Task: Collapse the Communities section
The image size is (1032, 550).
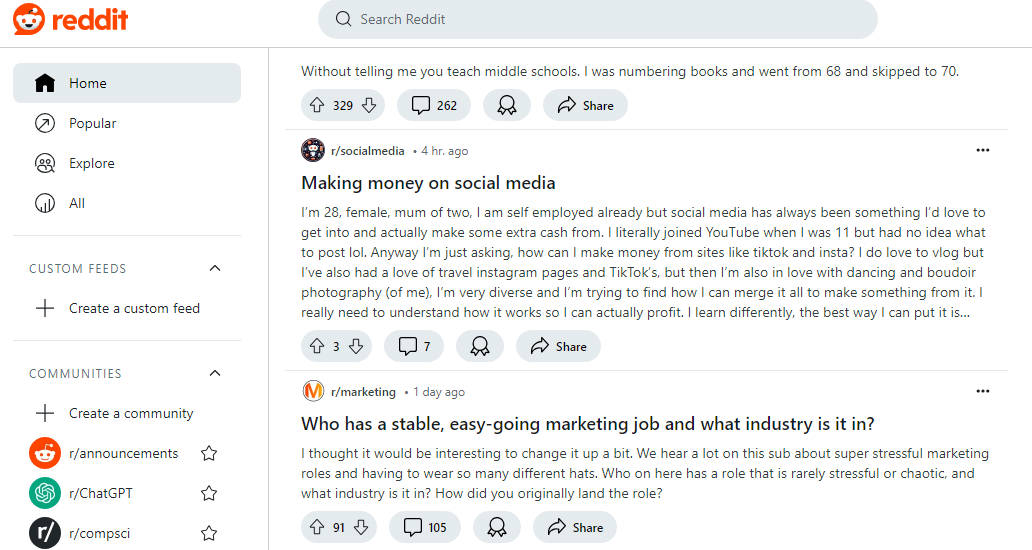Action: pyautogui.click(x=215, y=373)
